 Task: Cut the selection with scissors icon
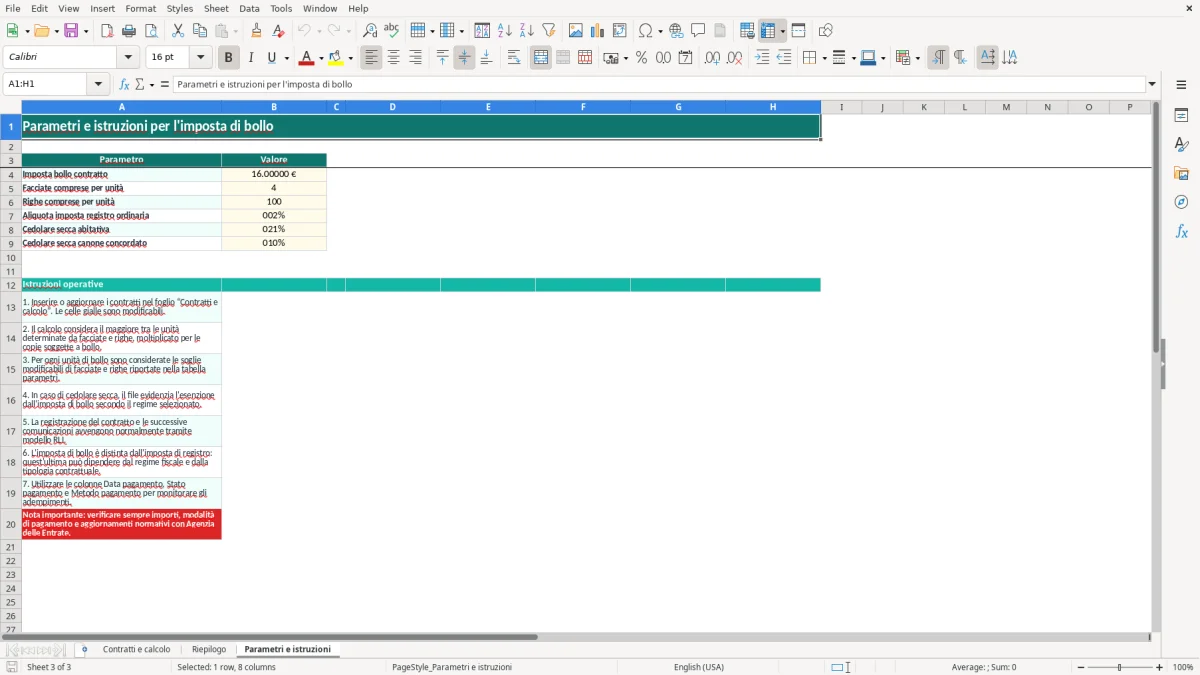[177, 31]
